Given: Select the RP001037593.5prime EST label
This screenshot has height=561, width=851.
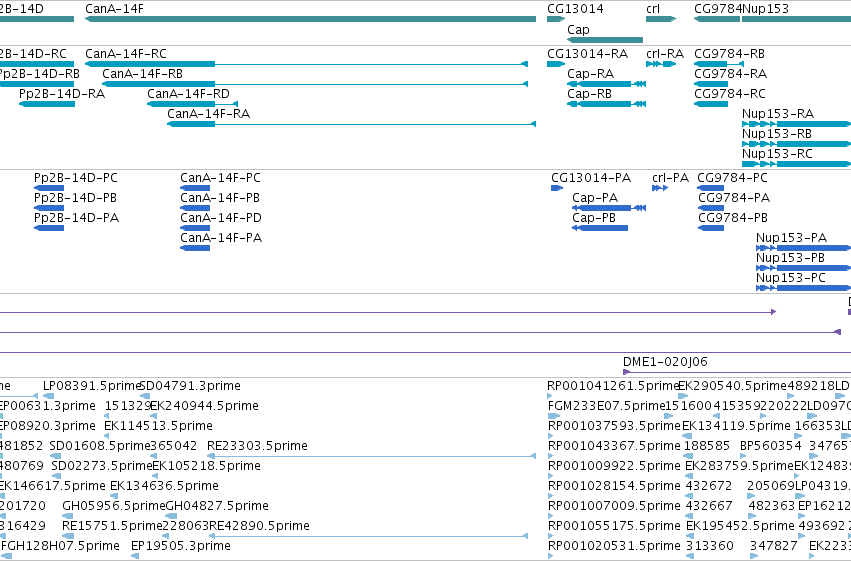Looking at the screenshot, I should pyautogui.click(x=614, y=426).
